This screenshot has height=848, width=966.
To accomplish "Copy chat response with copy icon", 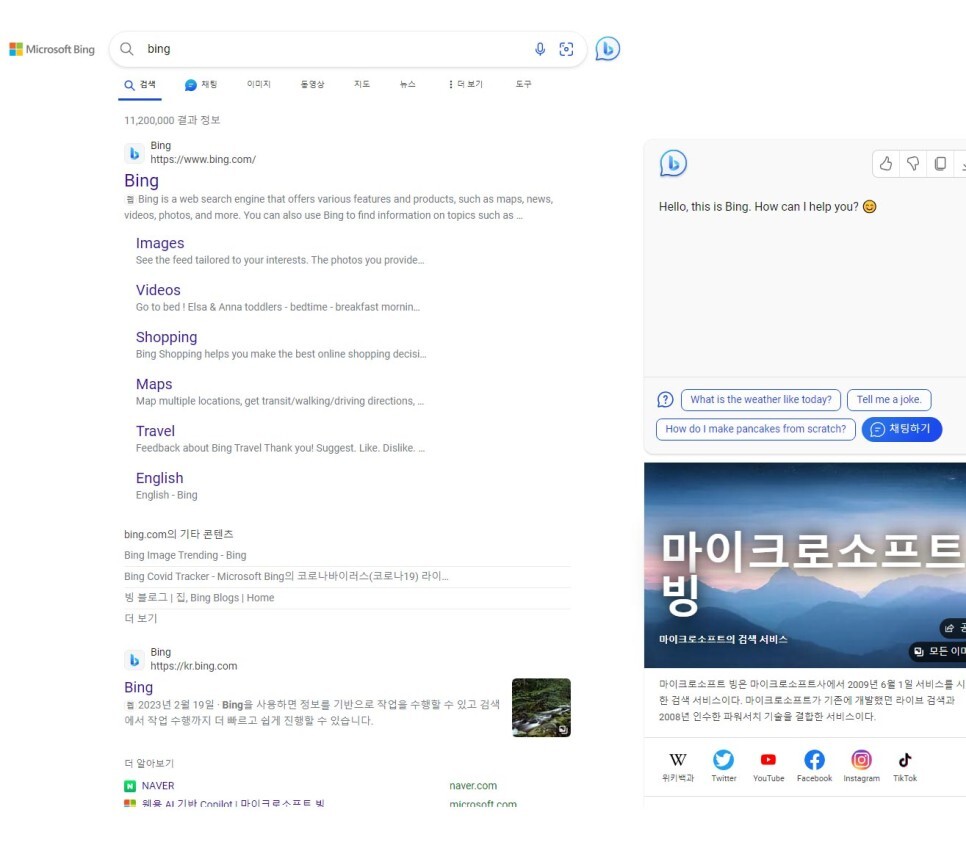I will click(940, 163).
